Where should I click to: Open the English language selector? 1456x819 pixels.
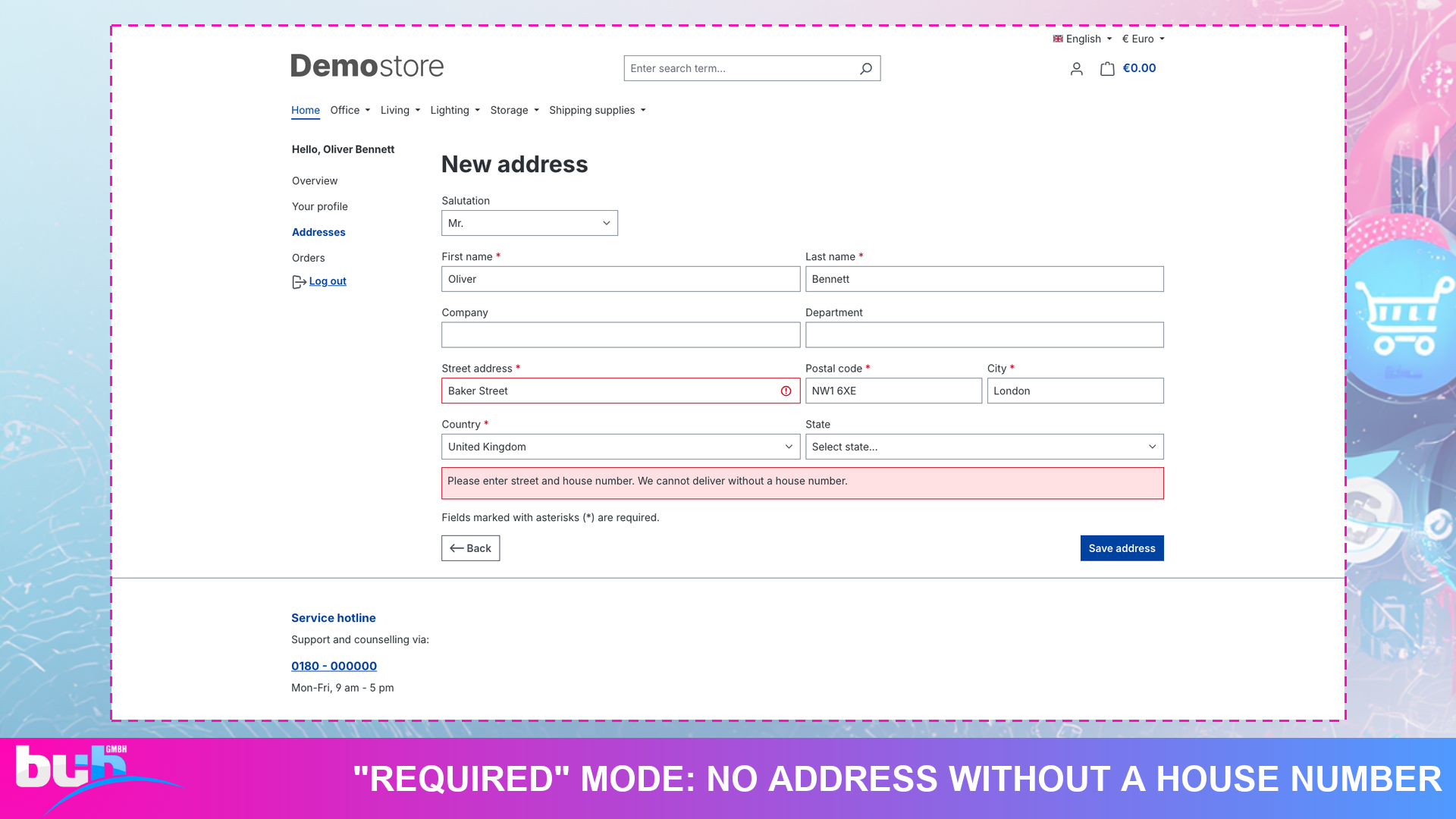[1082, 39]
